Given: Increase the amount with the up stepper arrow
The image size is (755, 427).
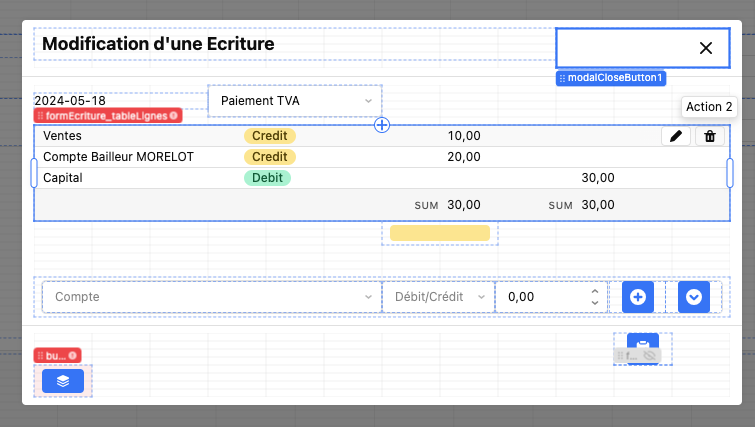Looking at the screenshot, I should click(x=595, y=292).
